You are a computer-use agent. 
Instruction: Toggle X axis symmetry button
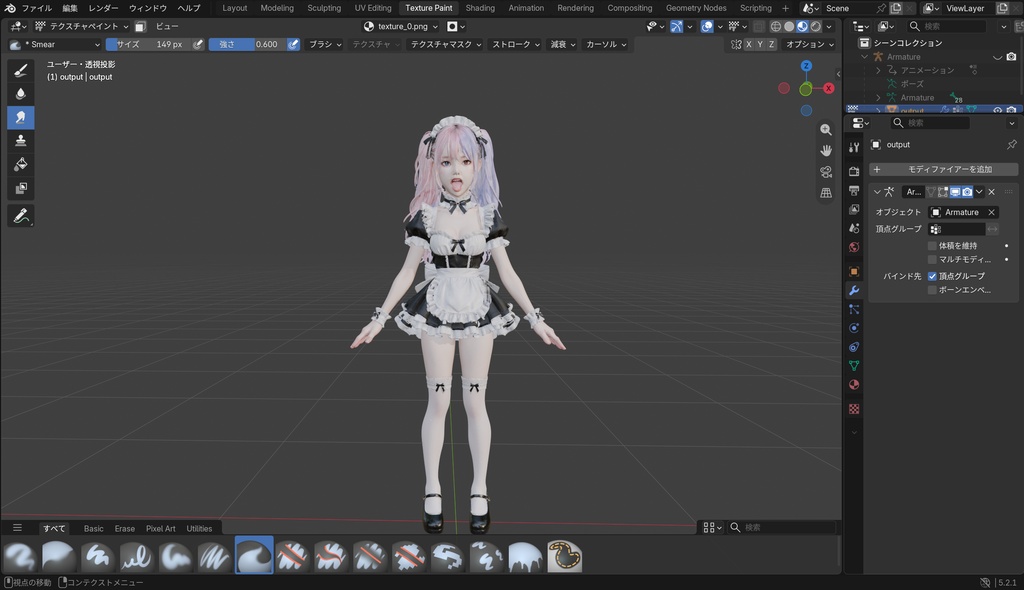point(748,44)
